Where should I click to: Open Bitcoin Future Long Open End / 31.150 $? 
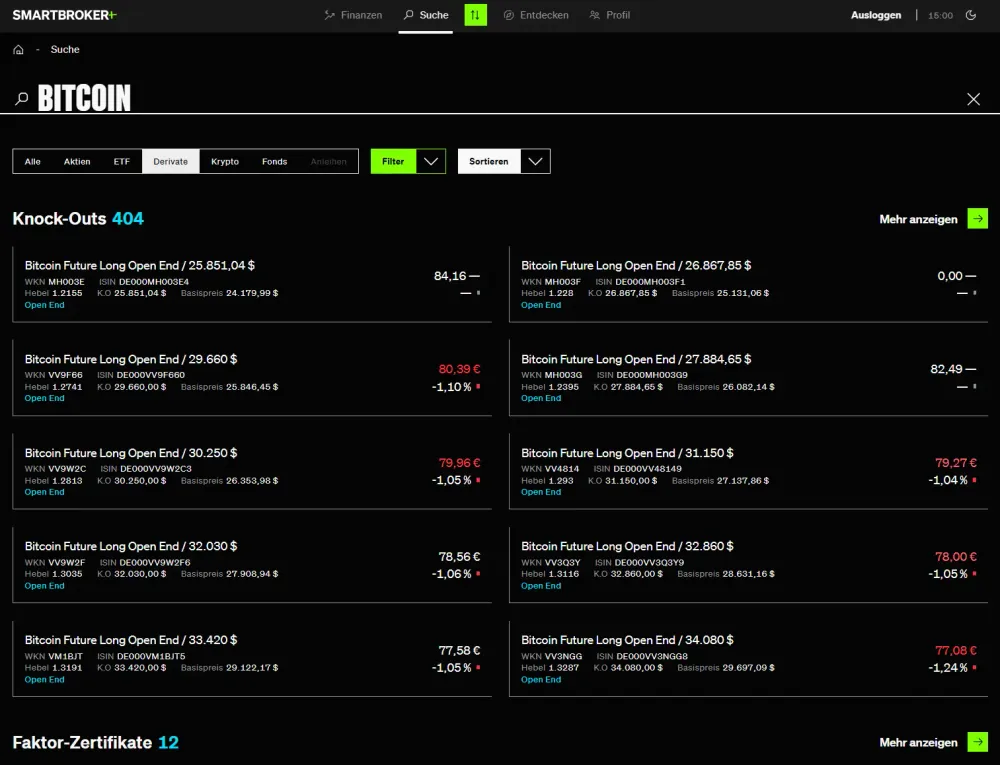748,471
